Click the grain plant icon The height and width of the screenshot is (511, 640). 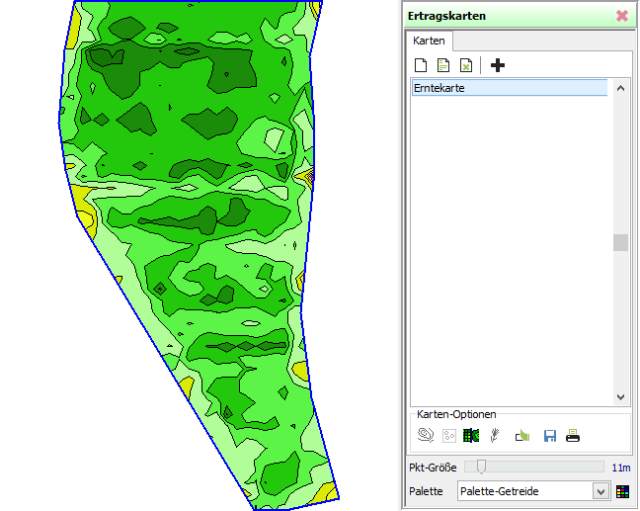click(494, 435)
